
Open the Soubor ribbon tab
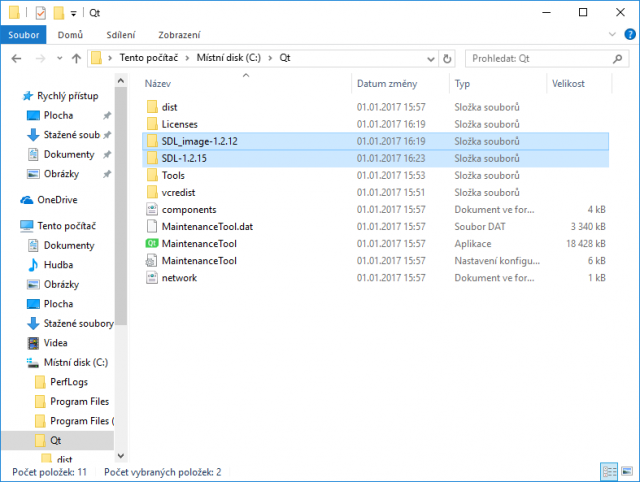[24, 35]
